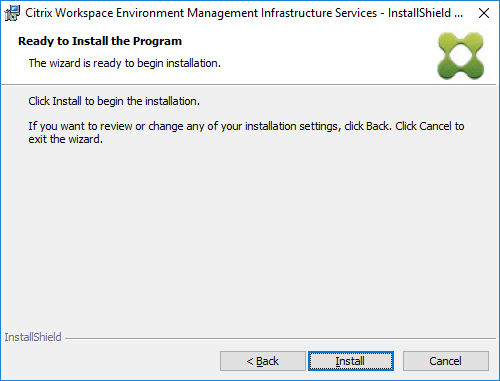
Task: Select the "Ready to Install the Program" heading
Action: click(x=100, y=41)
